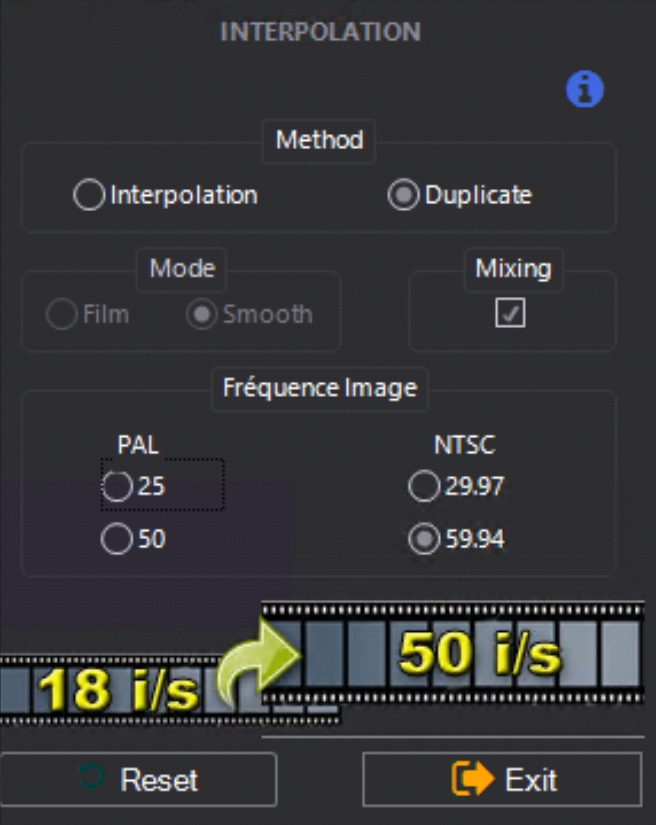Click the PAL column heading
Viewport: 656px width, 825px height.
click(x=138, y=445)
